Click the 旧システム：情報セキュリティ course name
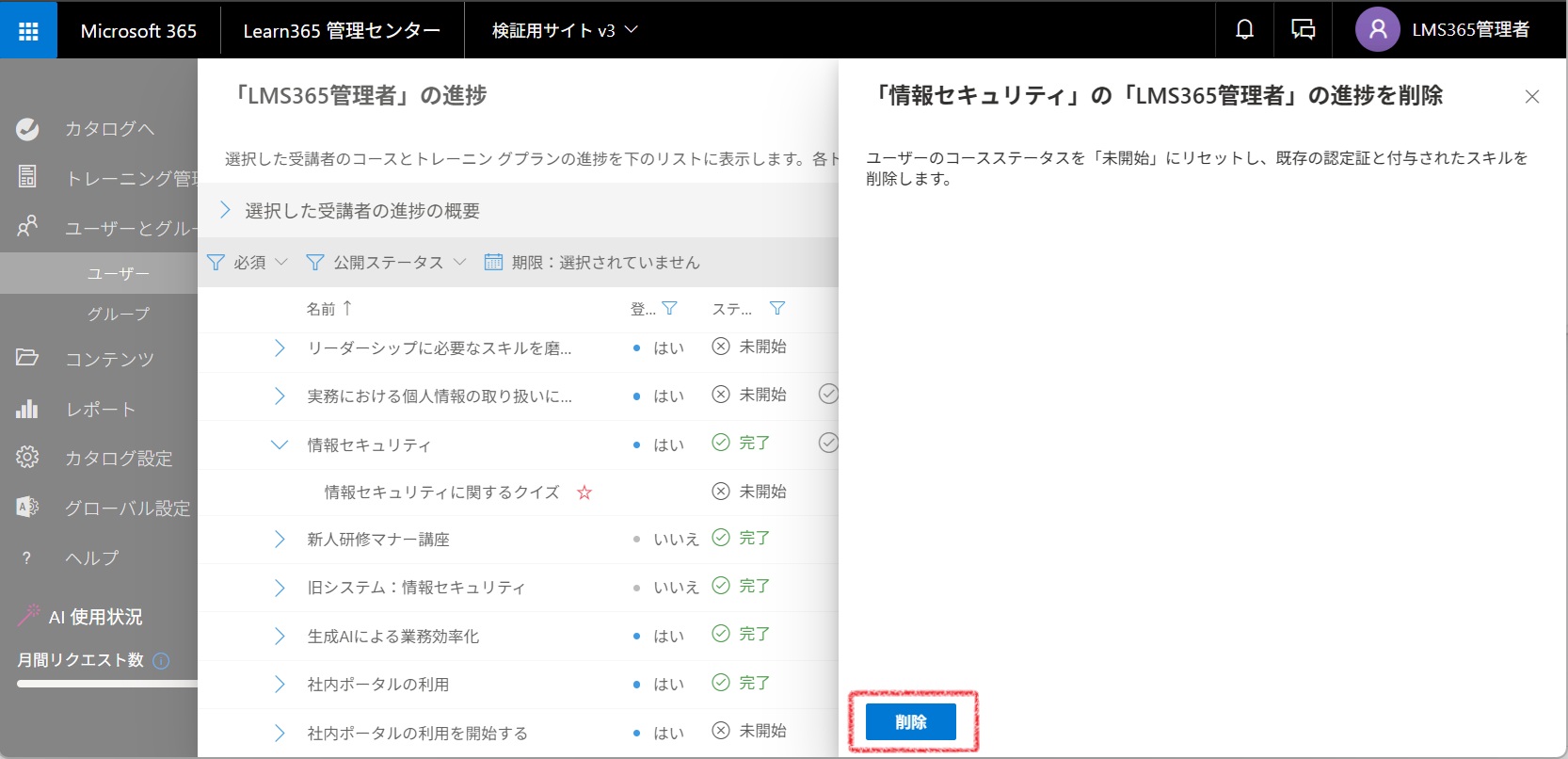 (x=416, y=588)
